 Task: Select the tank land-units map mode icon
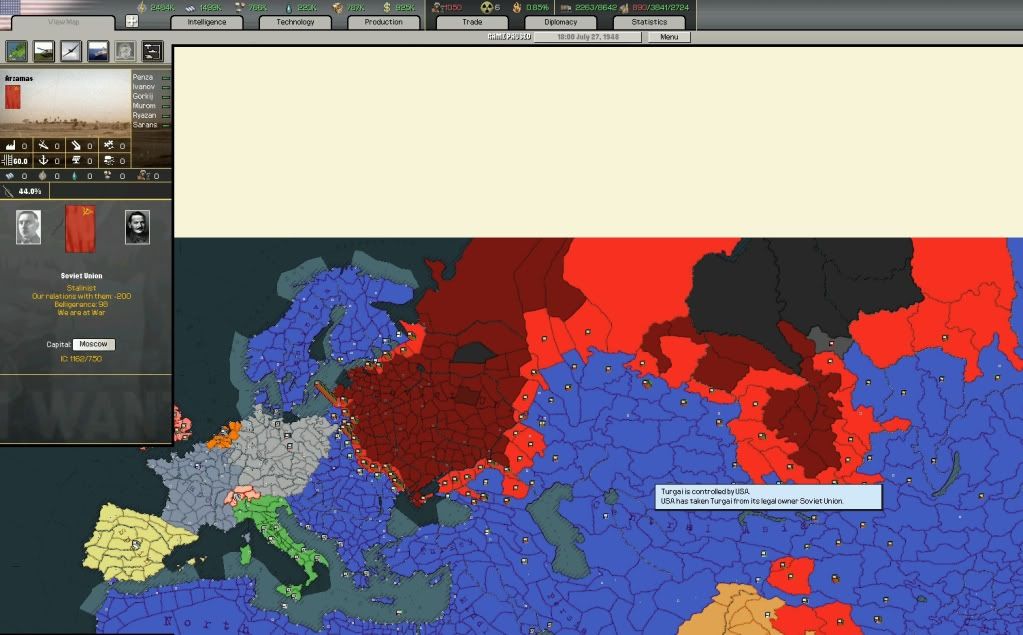44,50
